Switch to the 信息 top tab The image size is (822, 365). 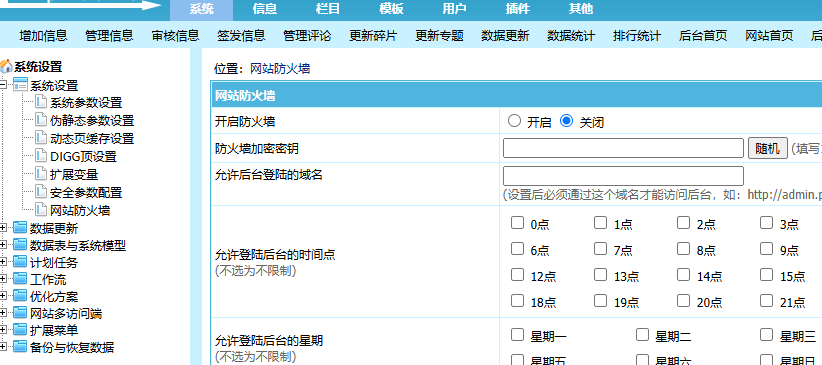point(265,9)
